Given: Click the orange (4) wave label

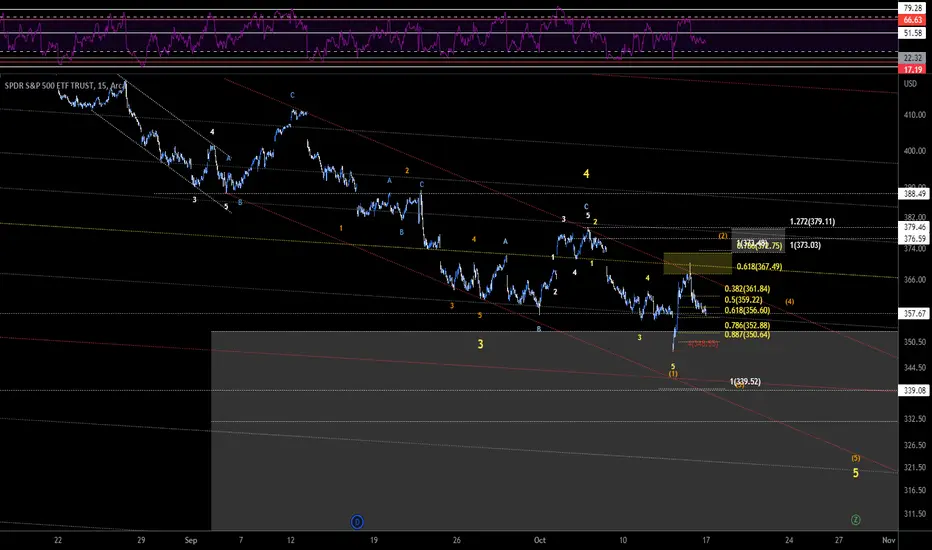Looking at the screenshot, I should point(789,302).
